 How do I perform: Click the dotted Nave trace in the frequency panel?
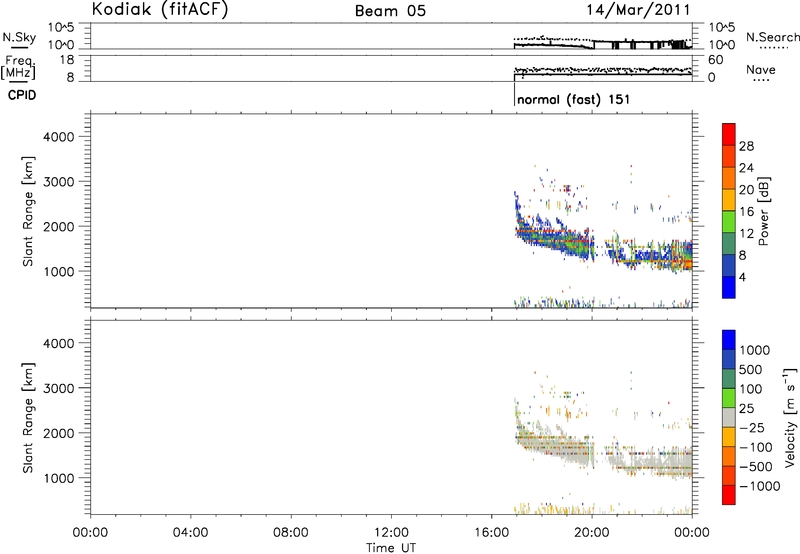pyautogui.click(x=602, y=69)
